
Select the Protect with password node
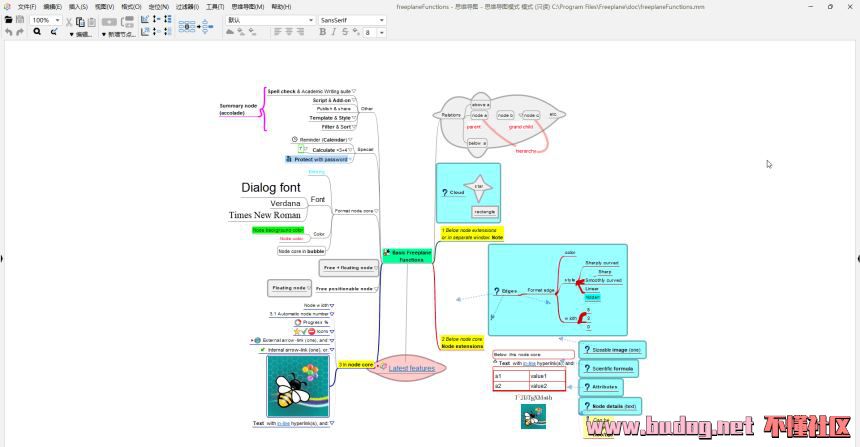[320, 159]
